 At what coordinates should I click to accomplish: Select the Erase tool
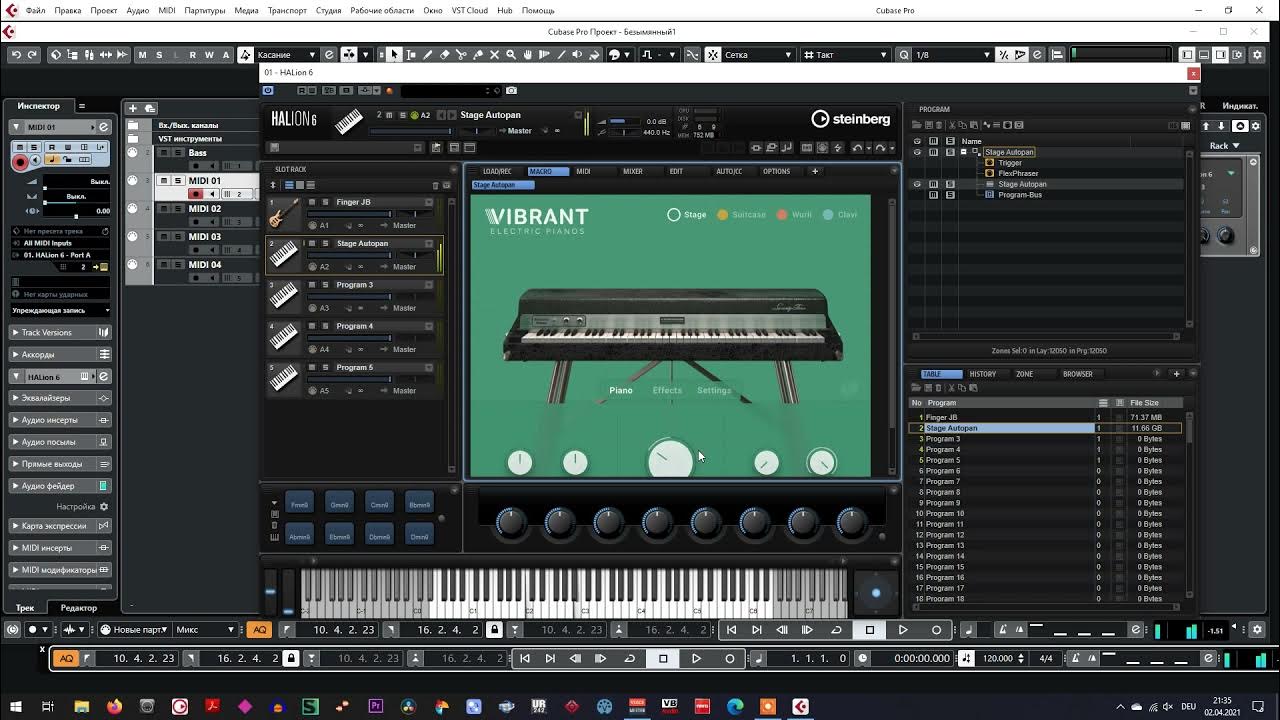tap(444, 55)
